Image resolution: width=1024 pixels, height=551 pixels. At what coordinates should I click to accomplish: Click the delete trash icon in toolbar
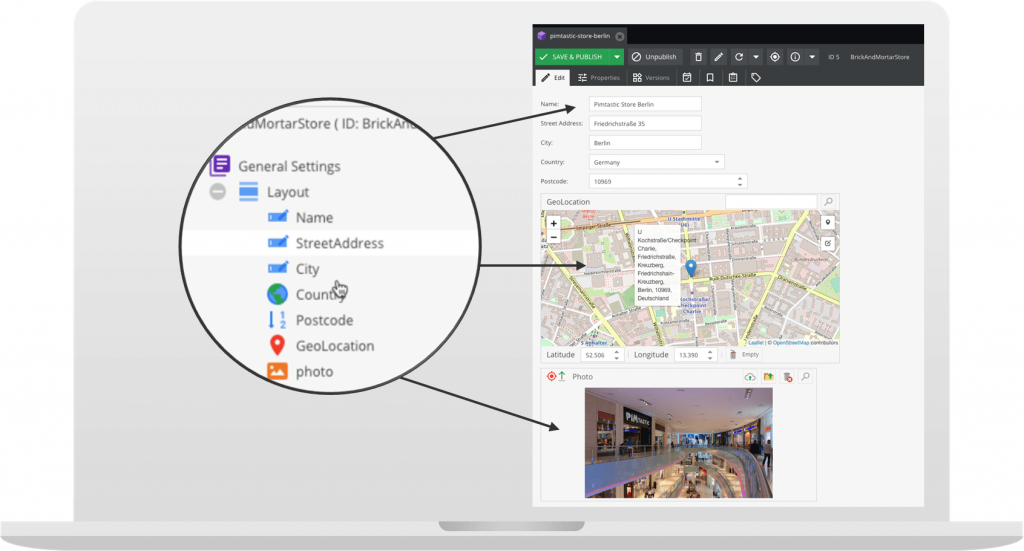698,57
